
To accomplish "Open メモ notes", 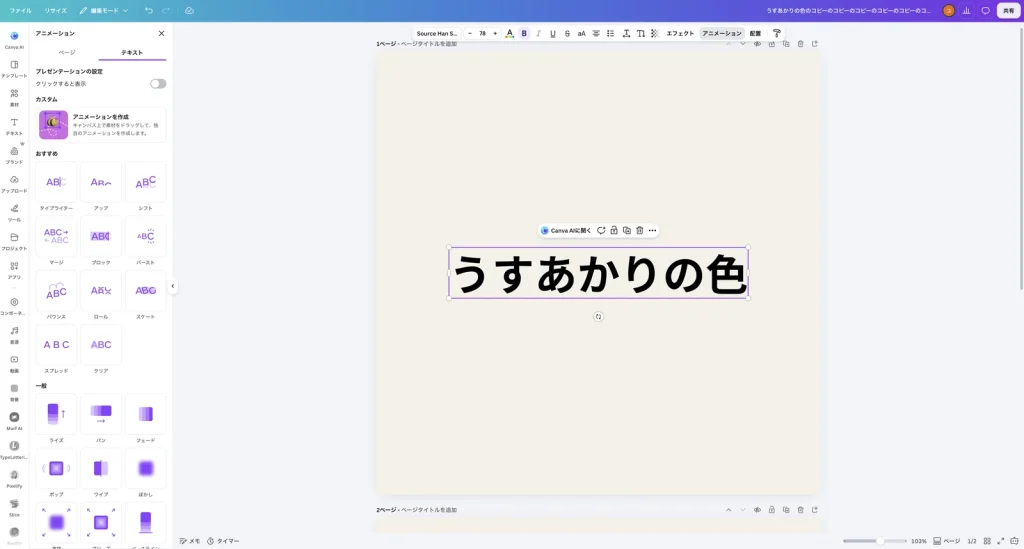I will click(x=190, y=541).
